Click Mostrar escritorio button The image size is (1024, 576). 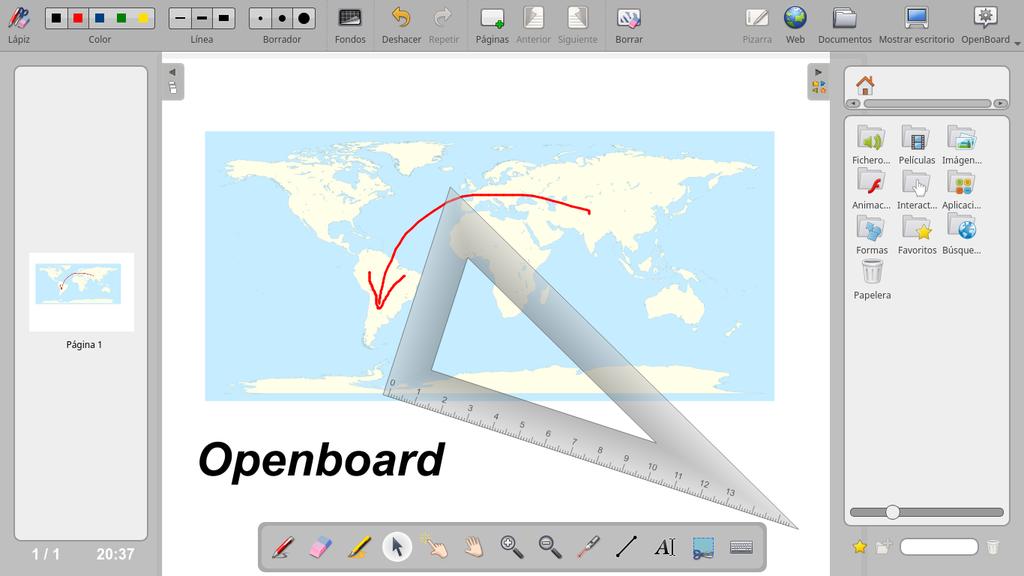pyautogui.click(x=916, y=25)
